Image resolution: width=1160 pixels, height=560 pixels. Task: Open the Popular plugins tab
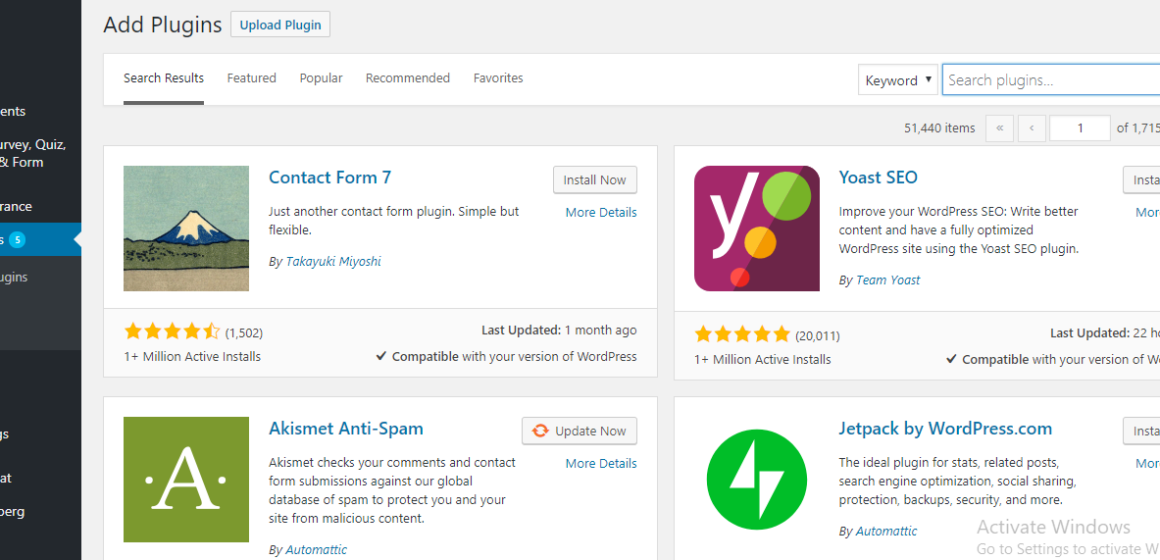click(321, 78)
